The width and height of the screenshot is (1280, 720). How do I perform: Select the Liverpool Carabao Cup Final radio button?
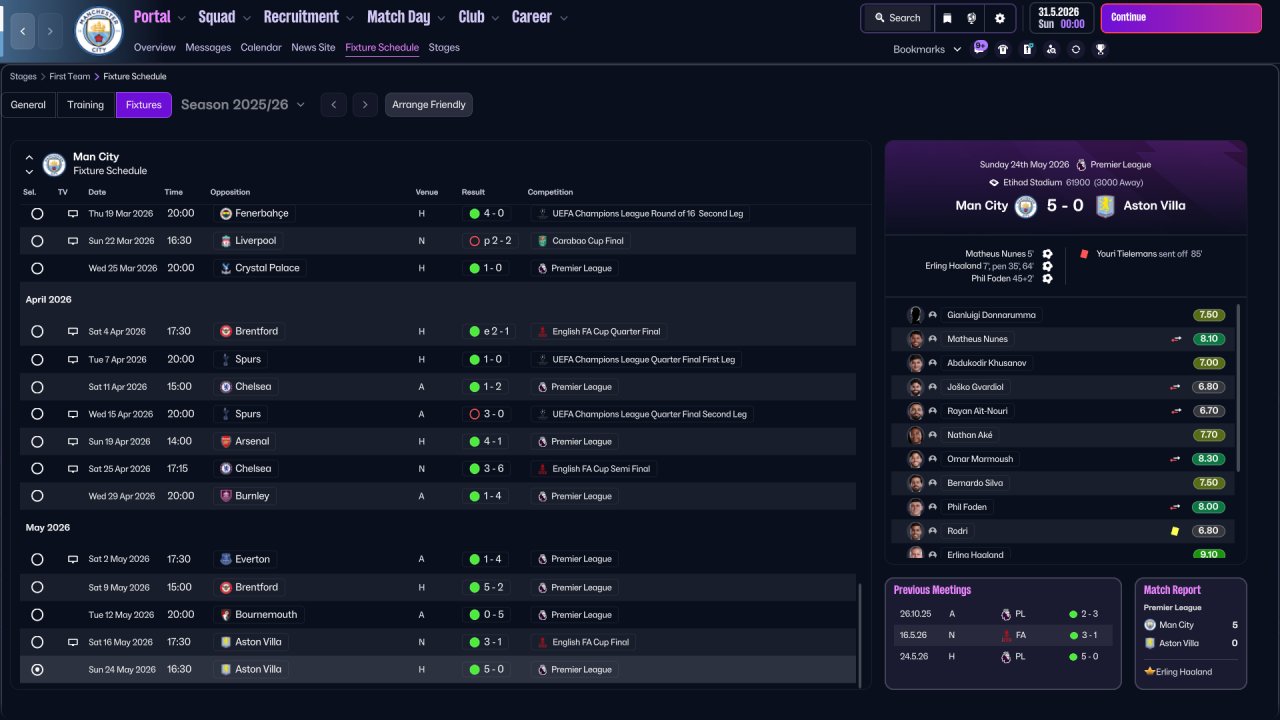pos(37,241)
